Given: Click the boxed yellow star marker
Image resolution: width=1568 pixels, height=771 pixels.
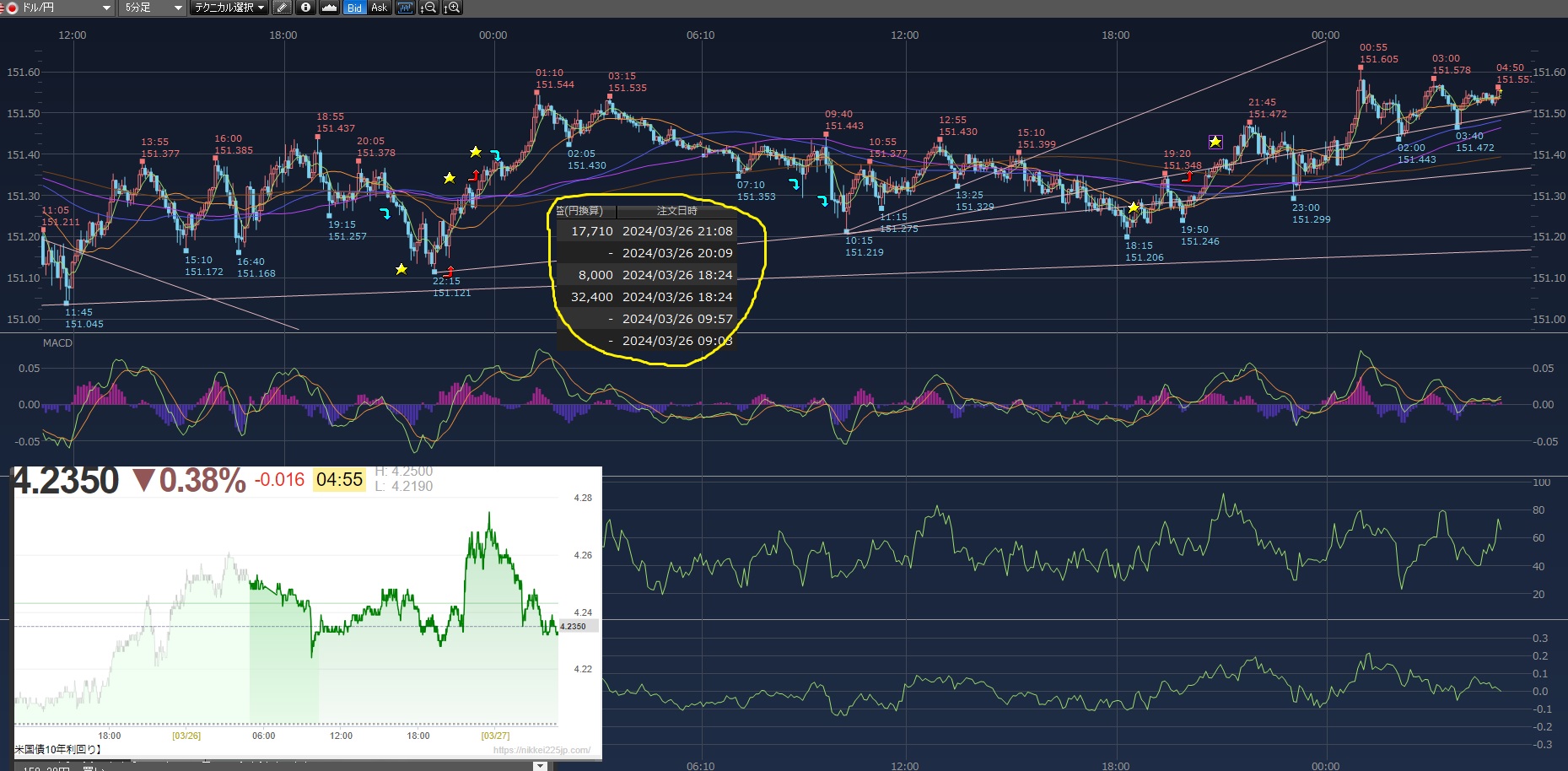Looking at the screenshot, I should 1215,142.
